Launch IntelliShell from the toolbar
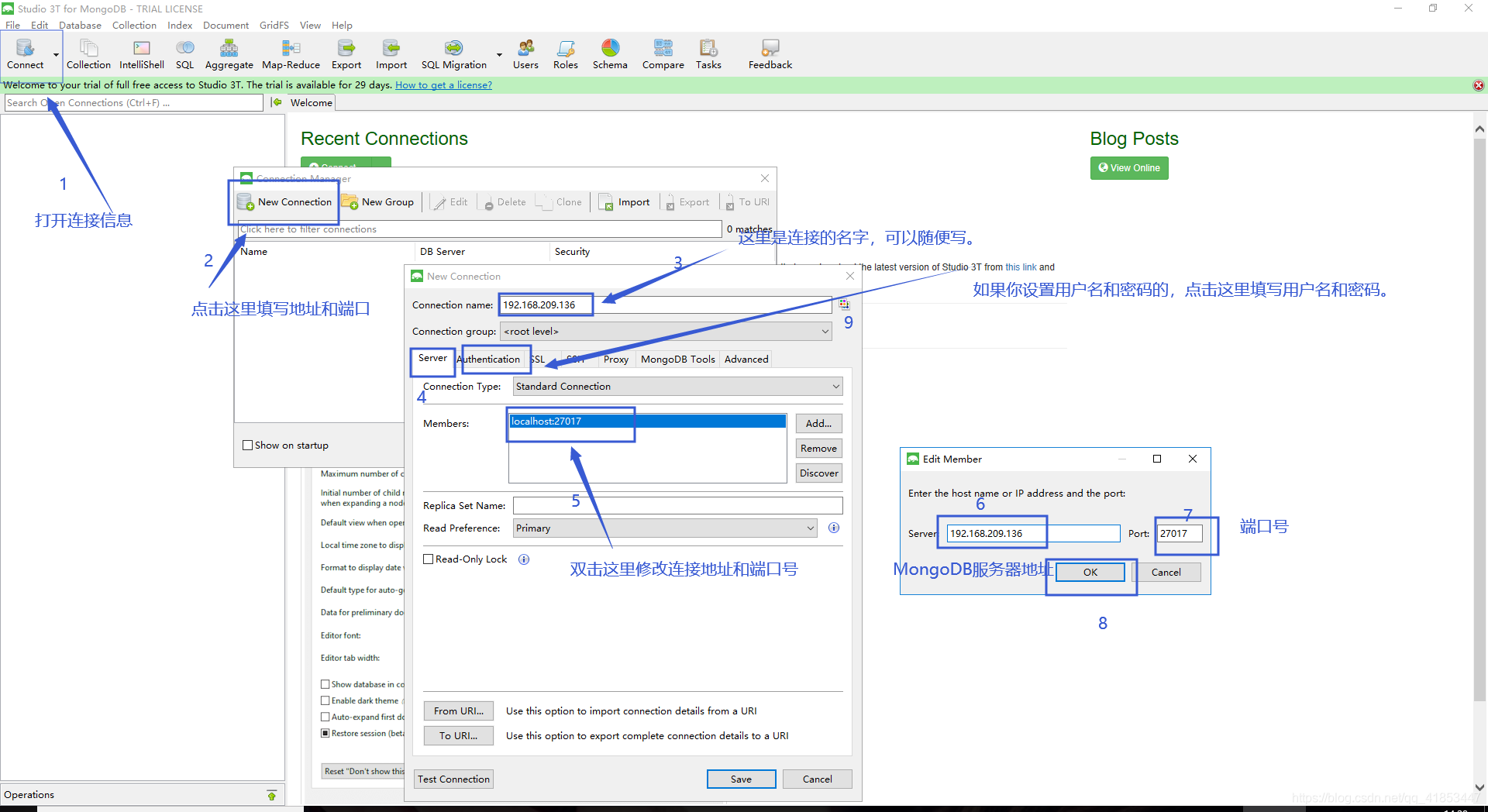The image size is (1488, 812). (142, 54)
